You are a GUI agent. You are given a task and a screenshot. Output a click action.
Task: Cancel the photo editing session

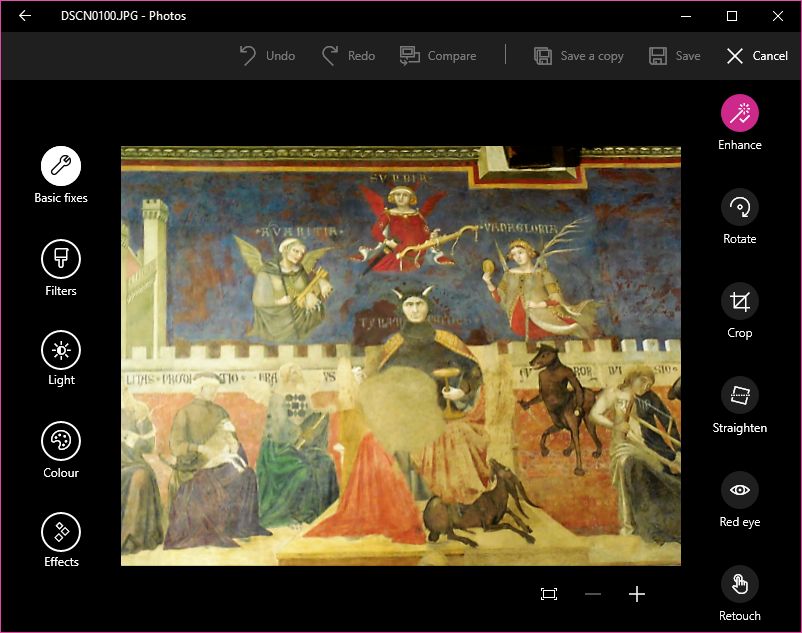click(757, 56)
